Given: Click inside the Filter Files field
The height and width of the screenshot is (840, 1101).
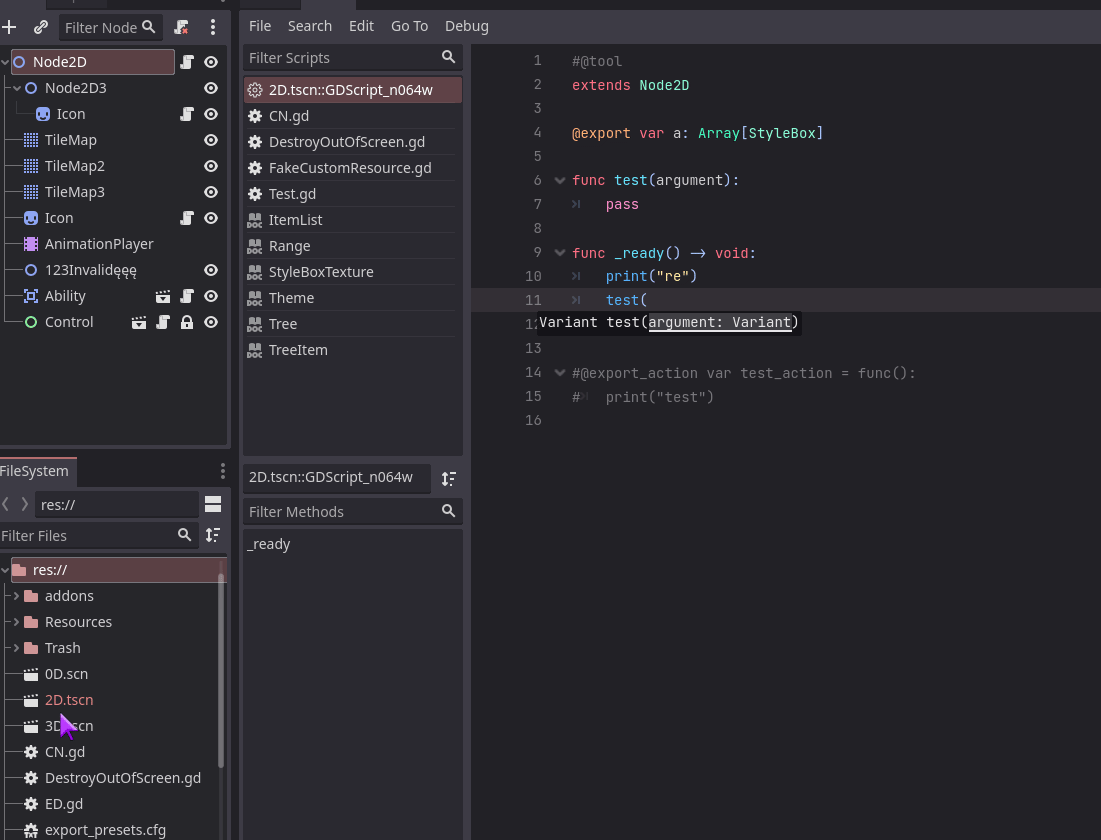Looking at the screenshot, I should (90, 535).
